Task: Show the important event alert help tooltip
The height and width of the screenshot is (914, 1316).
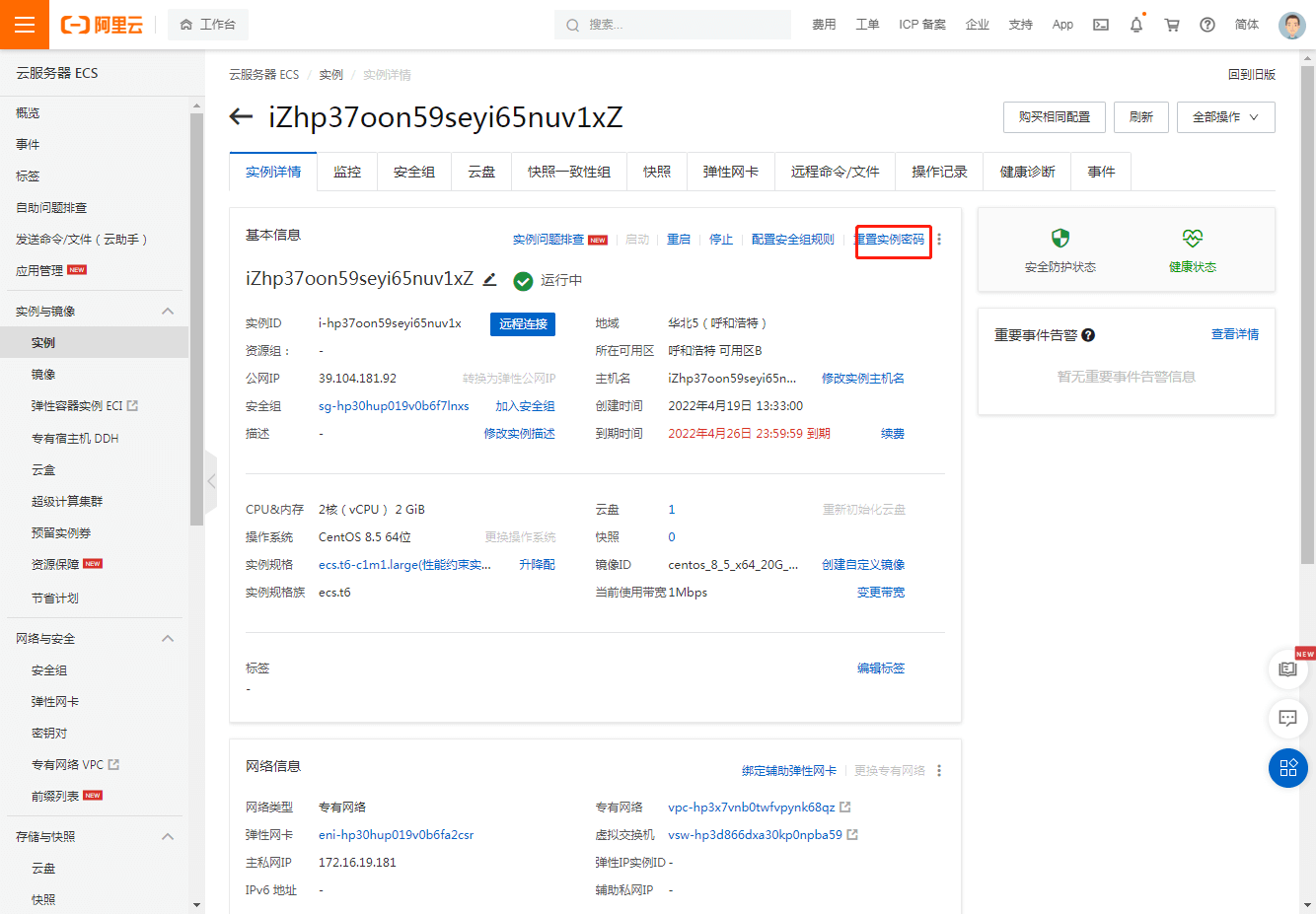Action: click(x=1088, y=335)
